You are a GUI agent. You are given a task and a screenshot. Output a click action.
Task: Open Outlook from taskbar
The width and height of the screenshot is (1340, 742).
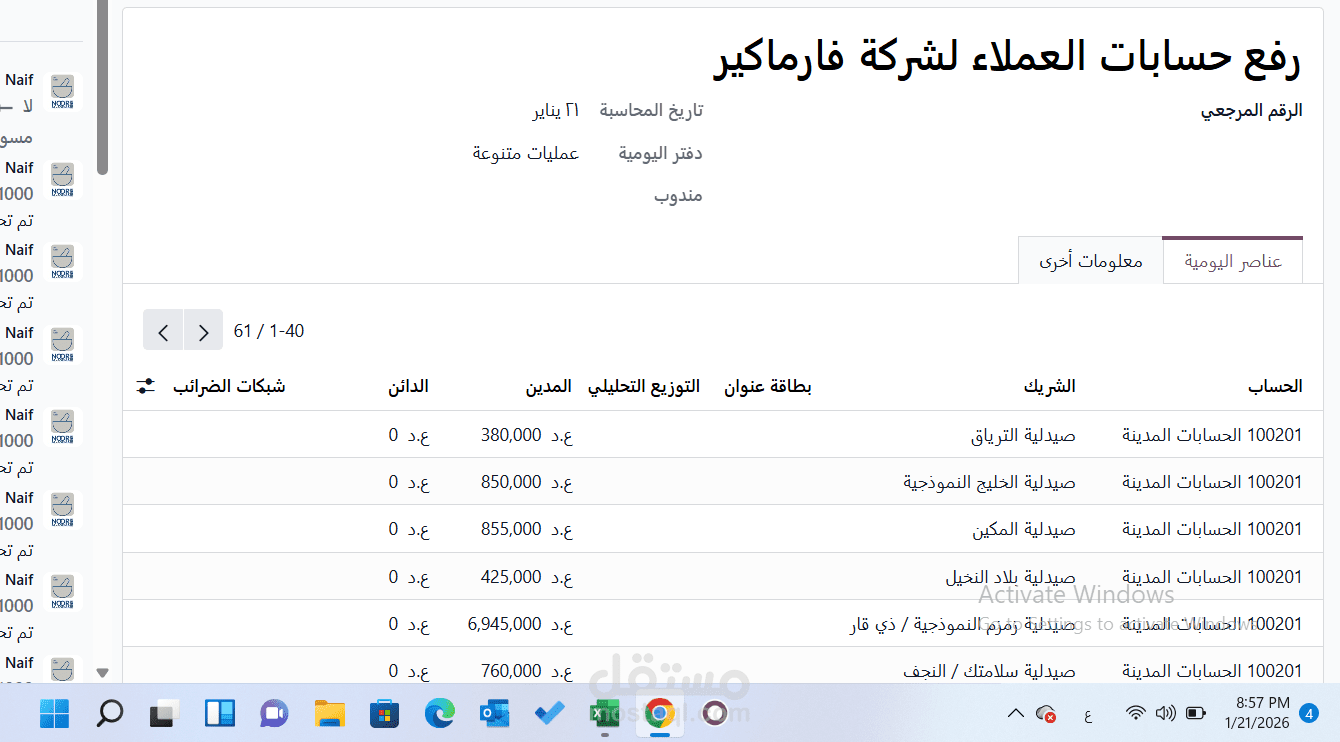494,714
